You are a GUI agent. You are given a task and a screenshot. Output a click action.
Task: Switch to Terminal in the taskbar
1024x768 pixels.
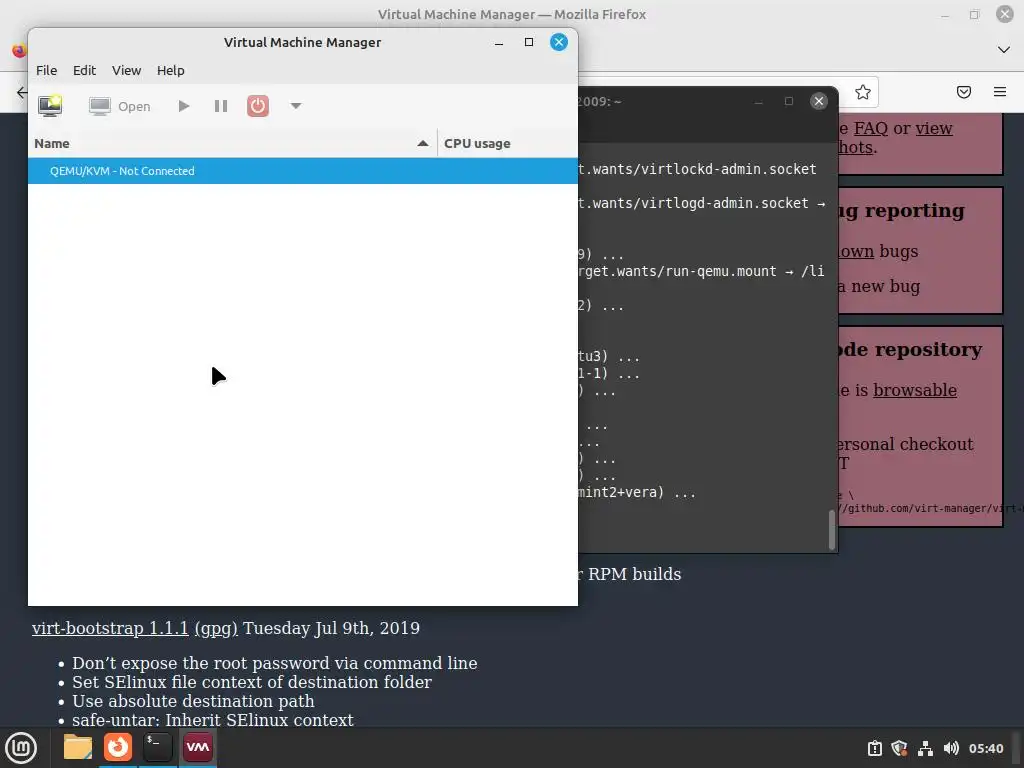click(157, 748)
